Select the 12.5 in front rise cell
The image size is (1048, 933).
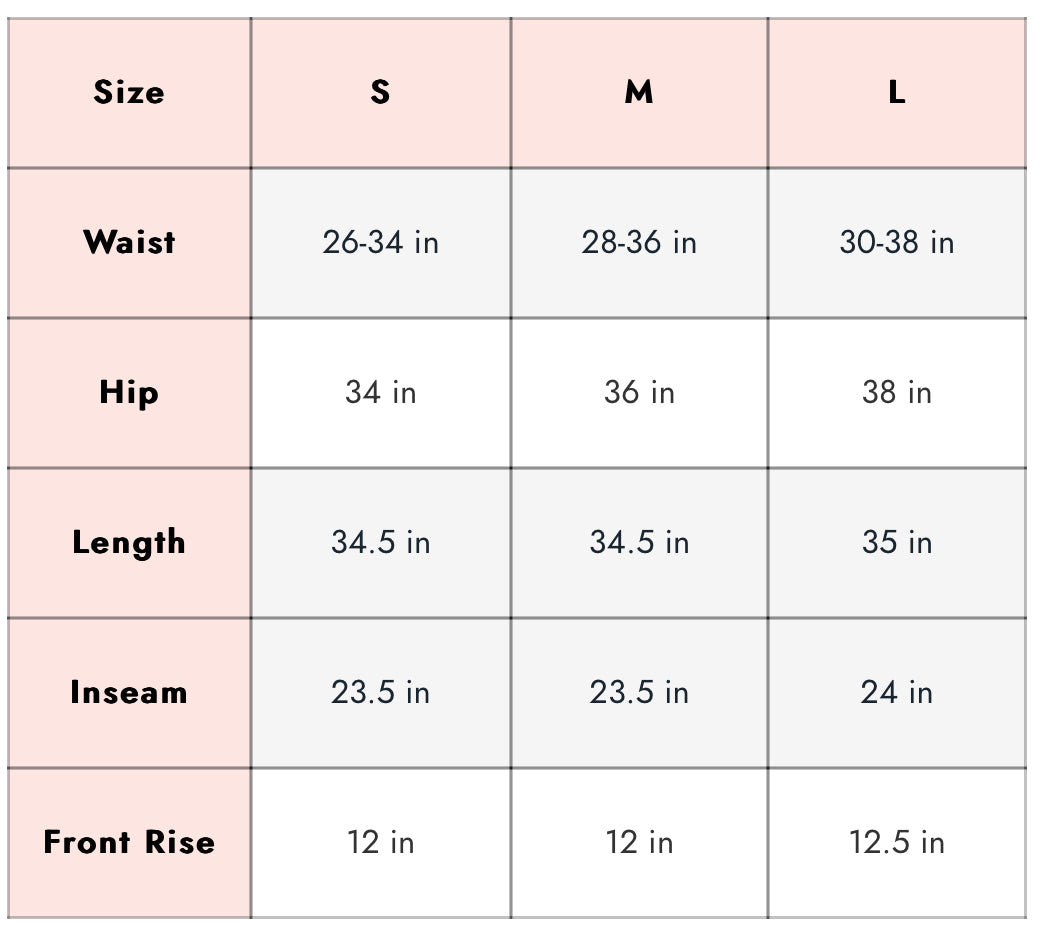click(x=897, y=842)
